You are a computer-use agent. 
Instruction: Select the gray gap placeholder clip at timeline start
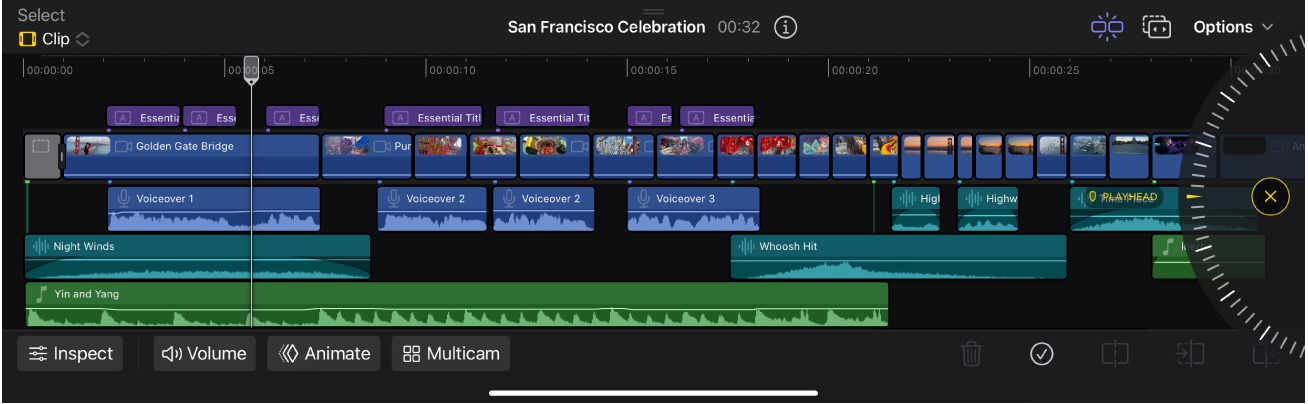42,157
